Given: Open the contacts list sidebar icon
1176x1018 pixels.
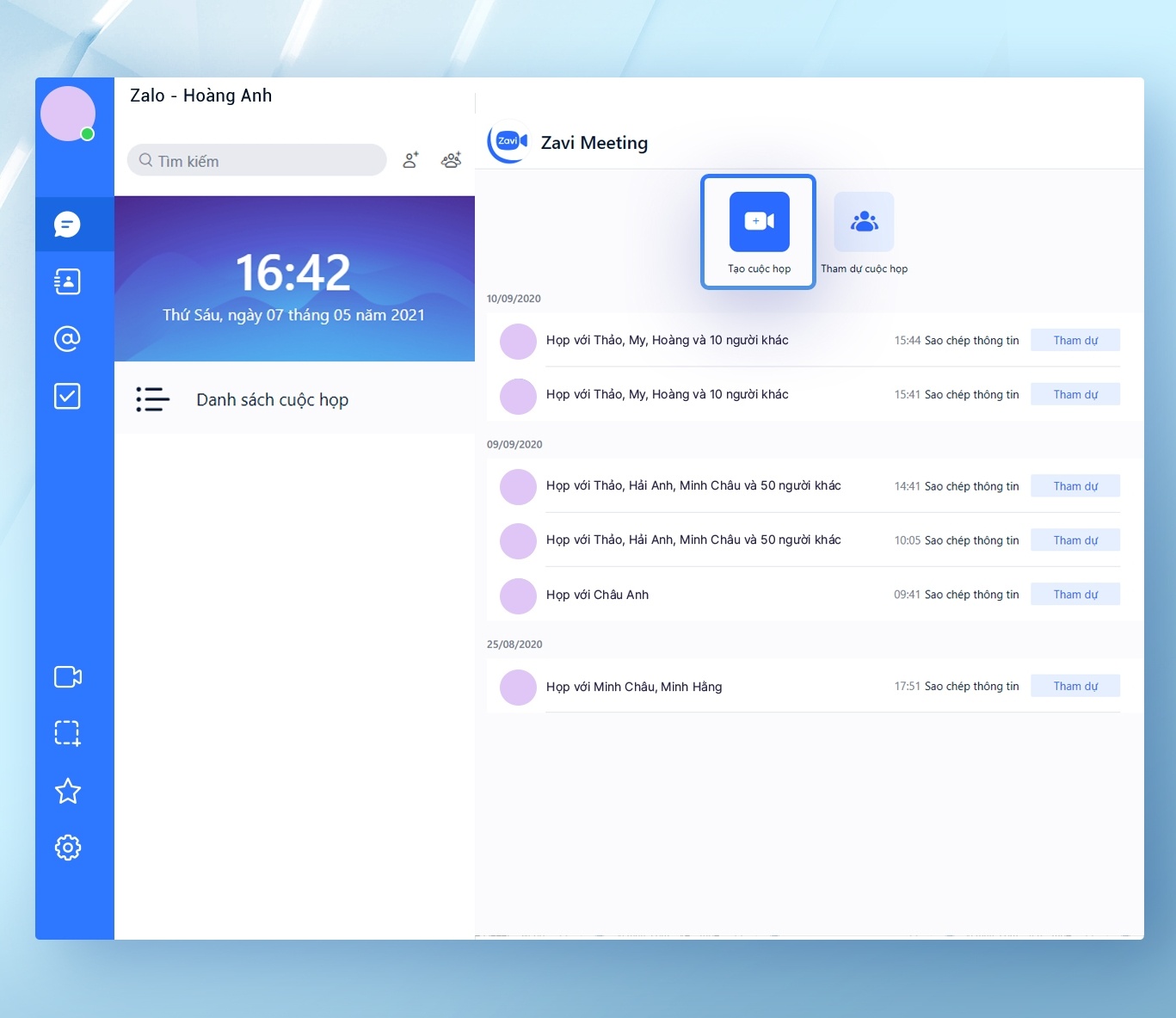Looking at the screenshot, I should 67,281.
